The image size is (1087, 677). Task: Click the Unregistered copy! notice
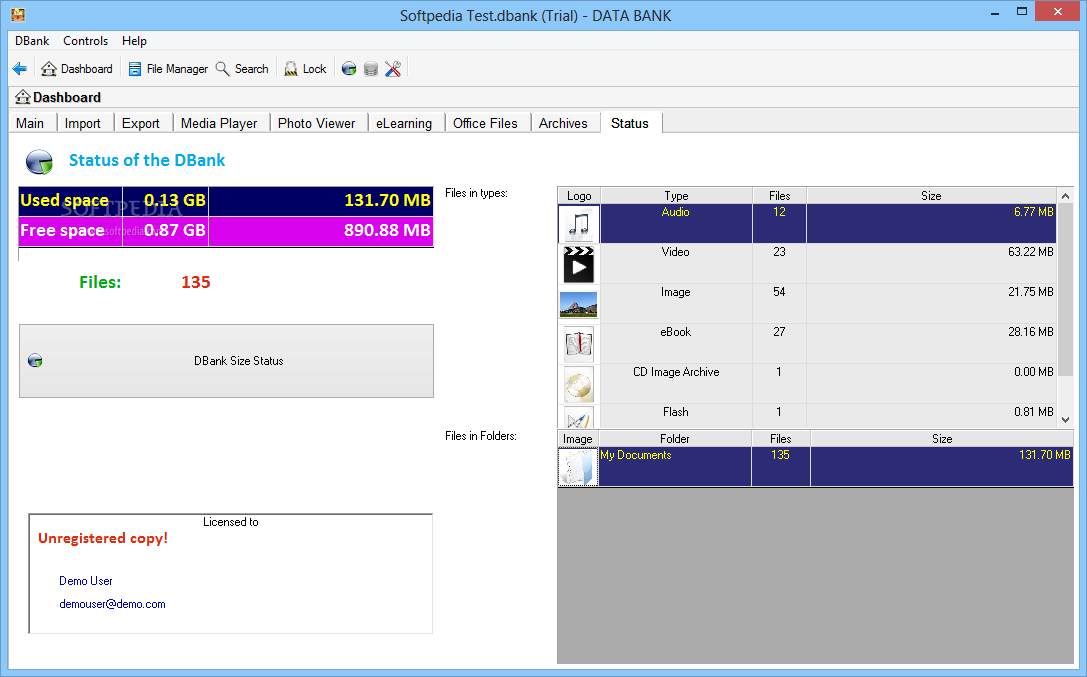point(103,538)
